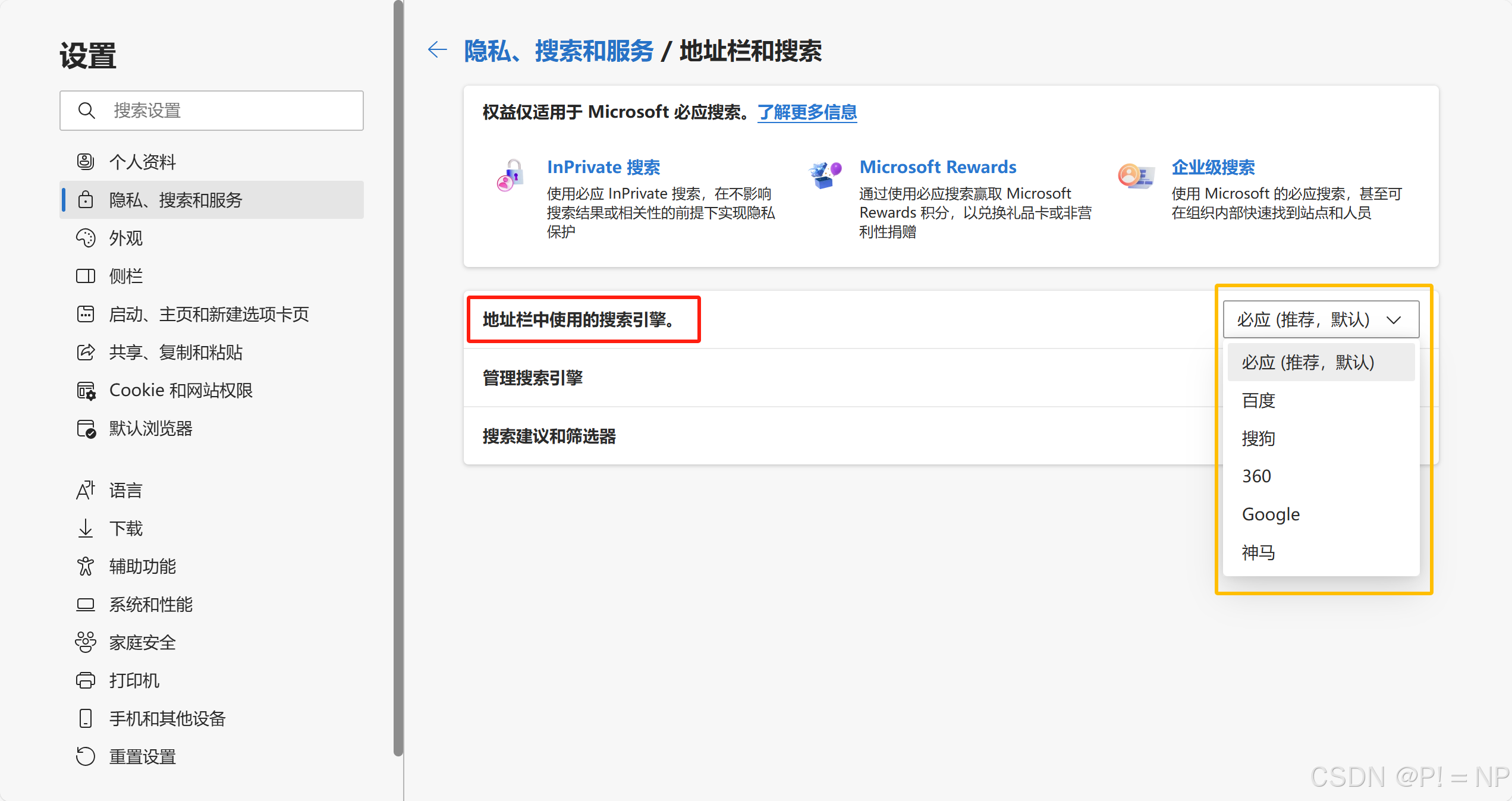The image size is (1512, 801).
Task: Click the 了解更多信息 link
Action: [x=807, y=112]
